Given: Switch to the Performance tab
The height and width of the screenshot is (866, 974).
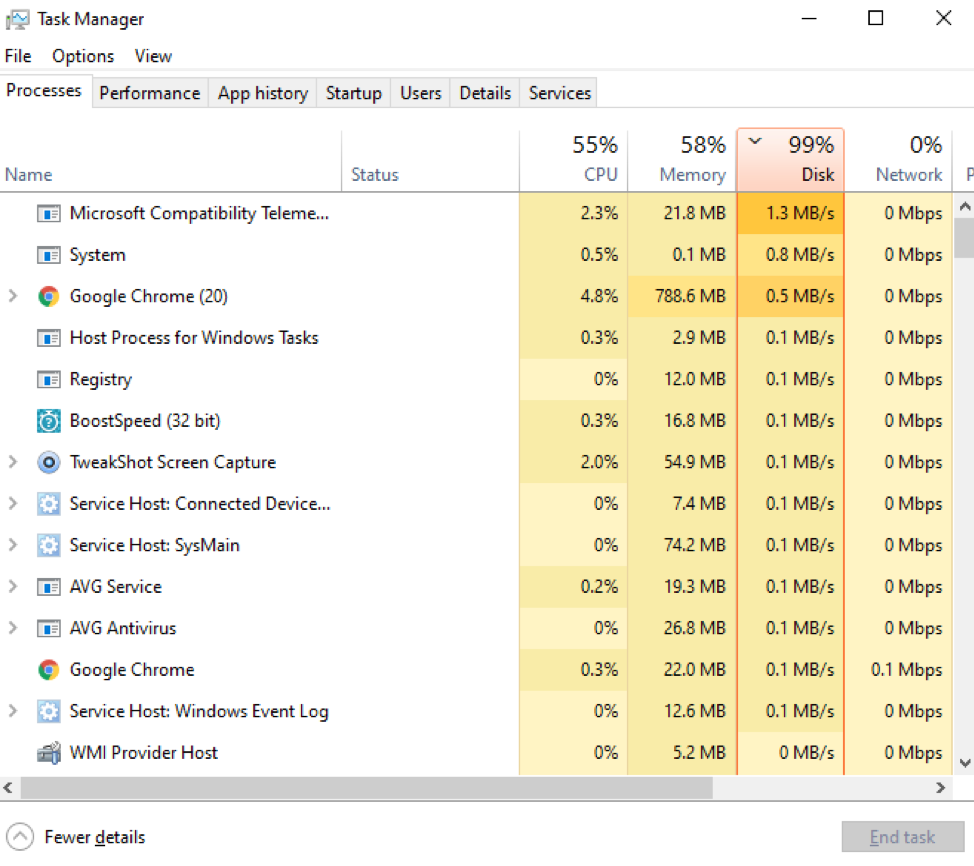Looking at the screenshot, I should click(150, 93).
